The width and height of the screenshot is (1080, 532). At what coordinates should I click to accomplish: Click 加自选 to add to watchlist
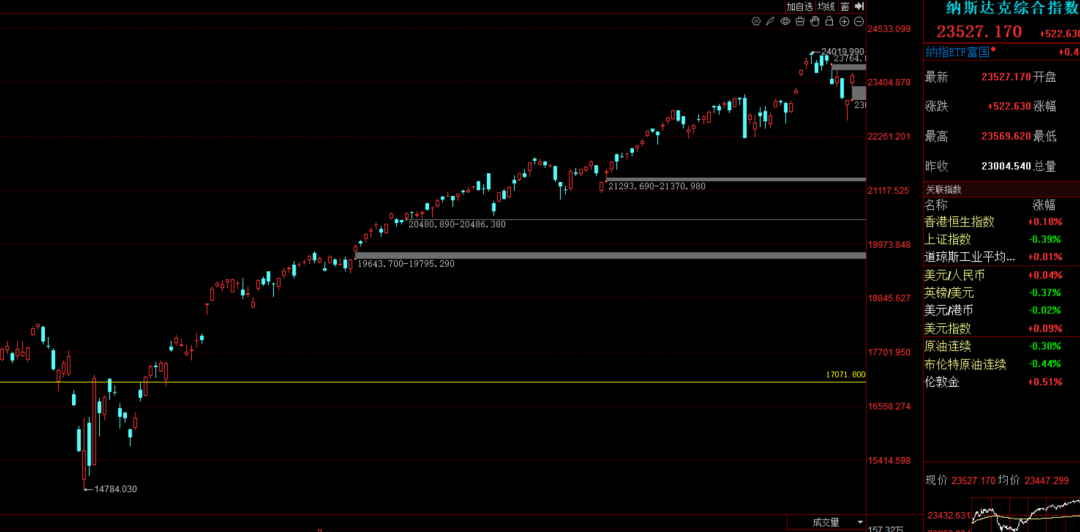(800, 7)
